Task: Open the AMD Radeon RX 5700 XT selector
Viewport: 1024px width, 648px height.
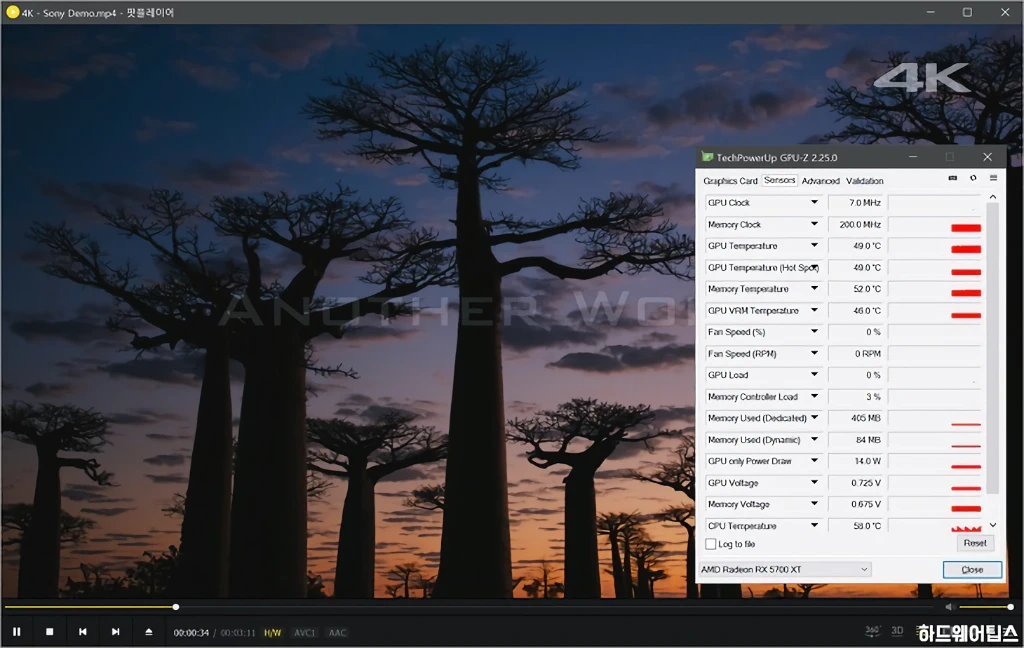Action: coord(785,570)
